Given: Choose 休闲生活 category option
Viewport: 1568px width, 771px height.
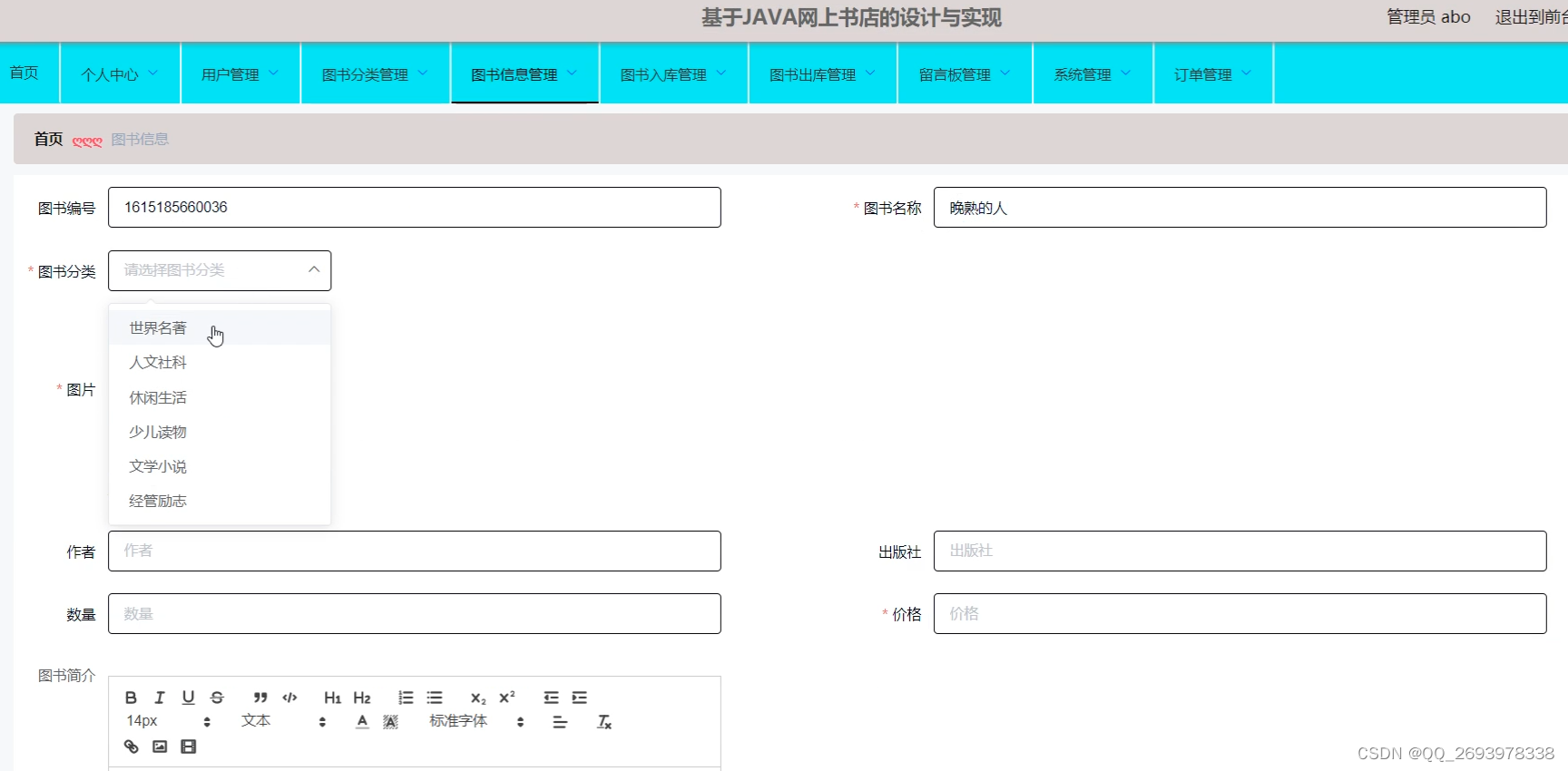Looking at the screenshot, I should (x=220, y=397).
